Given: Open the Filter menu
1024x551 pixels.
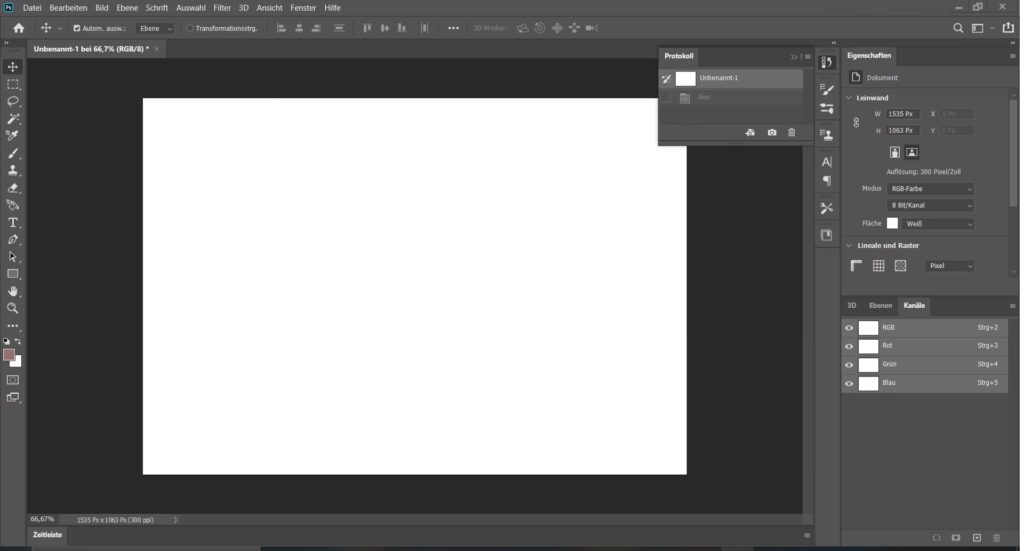Looking at the screenshot, I should click(x=222, y=7).
